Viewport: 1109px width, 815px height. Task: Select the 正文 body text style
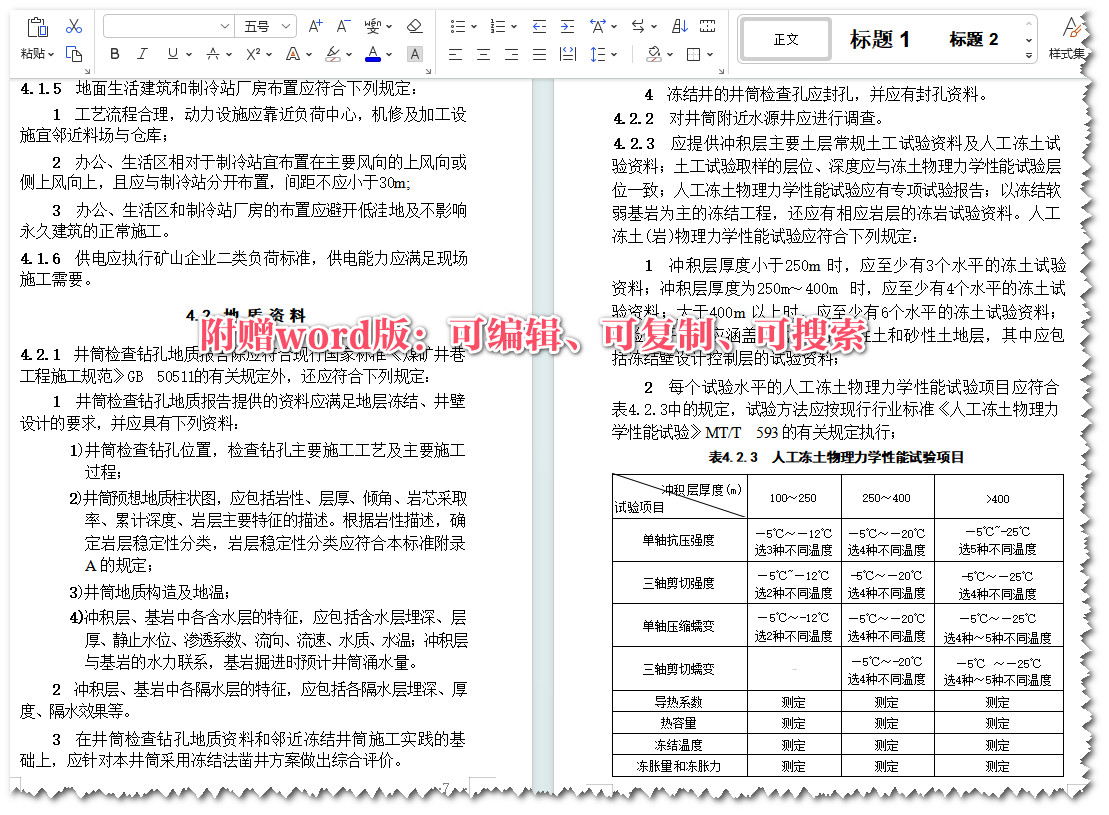tap(786, 38)
